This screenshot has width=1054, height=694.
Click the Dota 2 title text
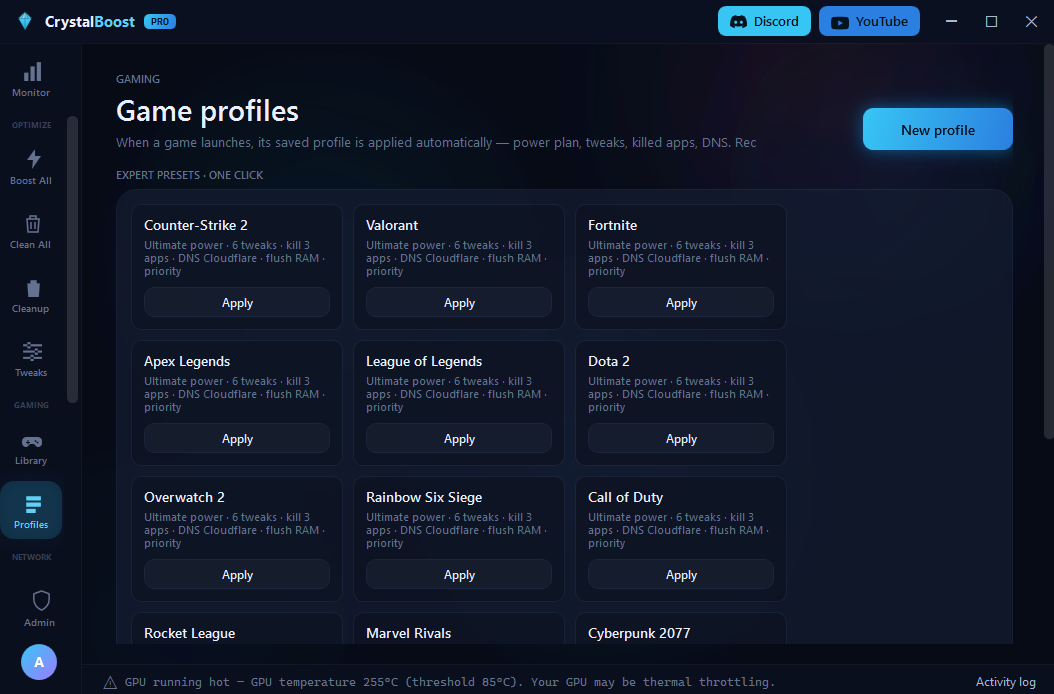609,361
